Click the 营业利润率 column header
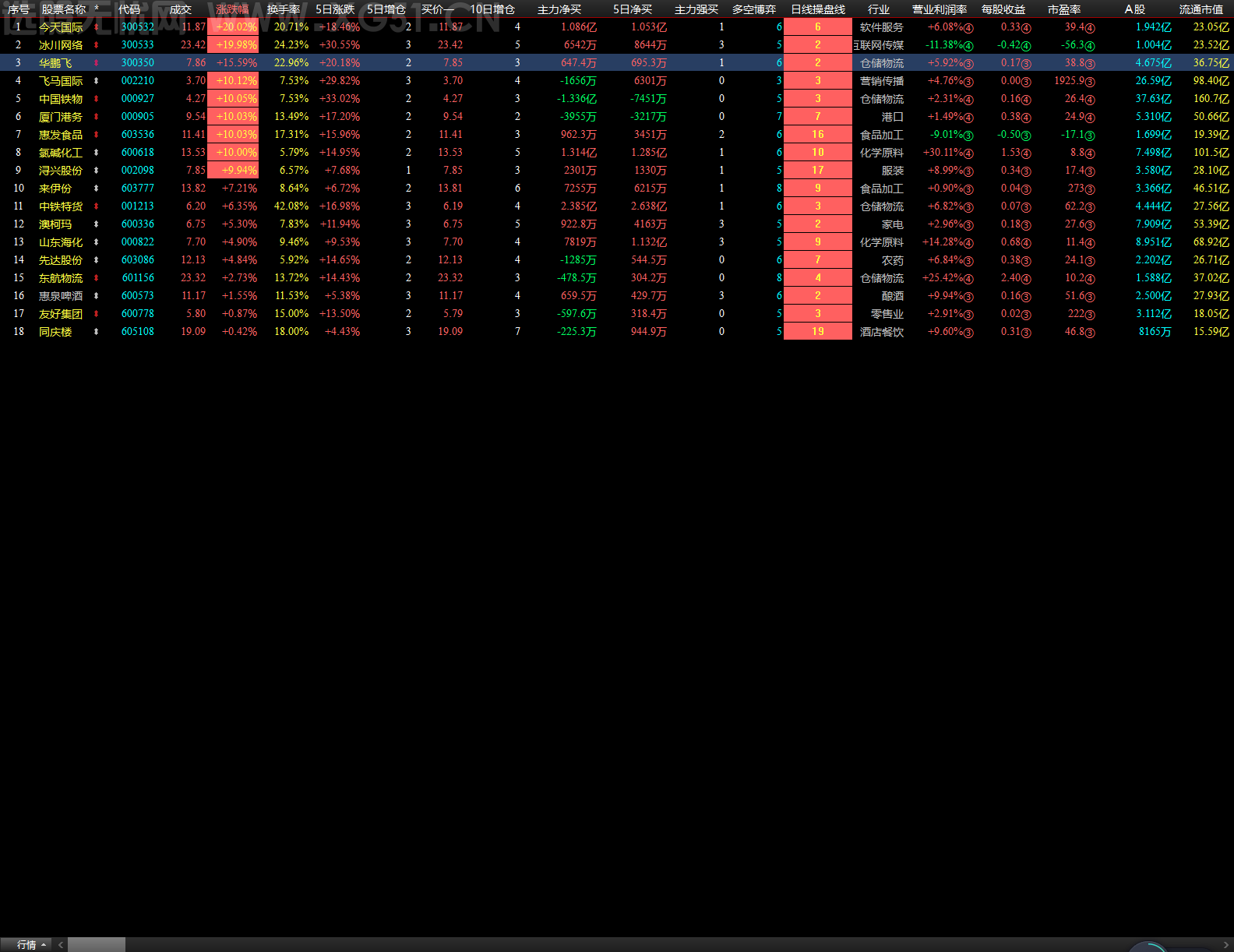1234x952 pixels. tap(940, 9)
